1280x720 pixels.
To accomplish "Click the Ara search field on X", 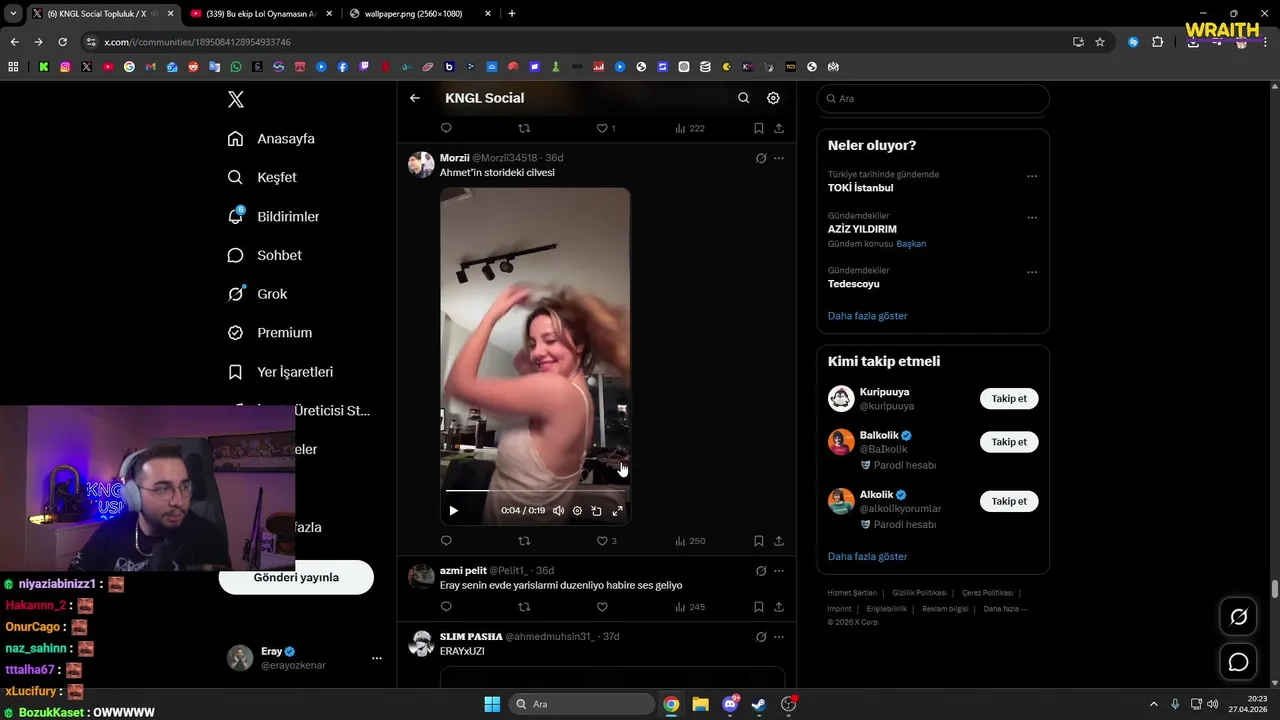I will (933, 99).
